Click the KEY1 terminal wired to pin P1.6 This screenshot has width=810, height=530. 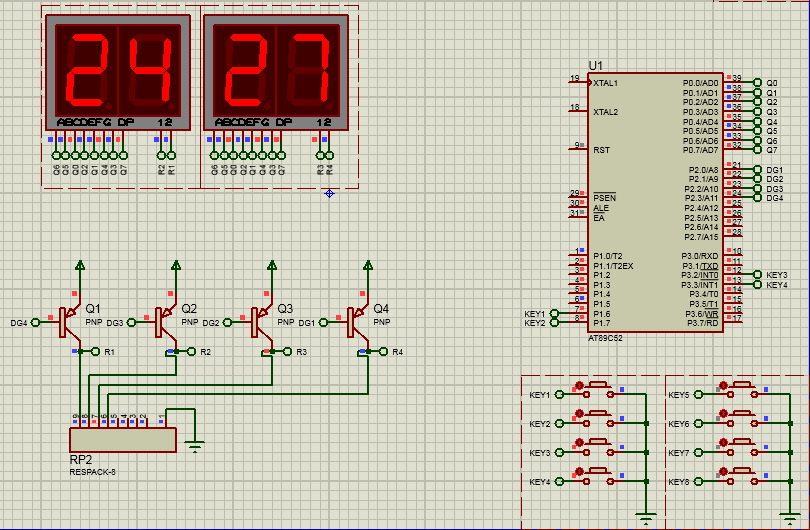click(554, 314)
